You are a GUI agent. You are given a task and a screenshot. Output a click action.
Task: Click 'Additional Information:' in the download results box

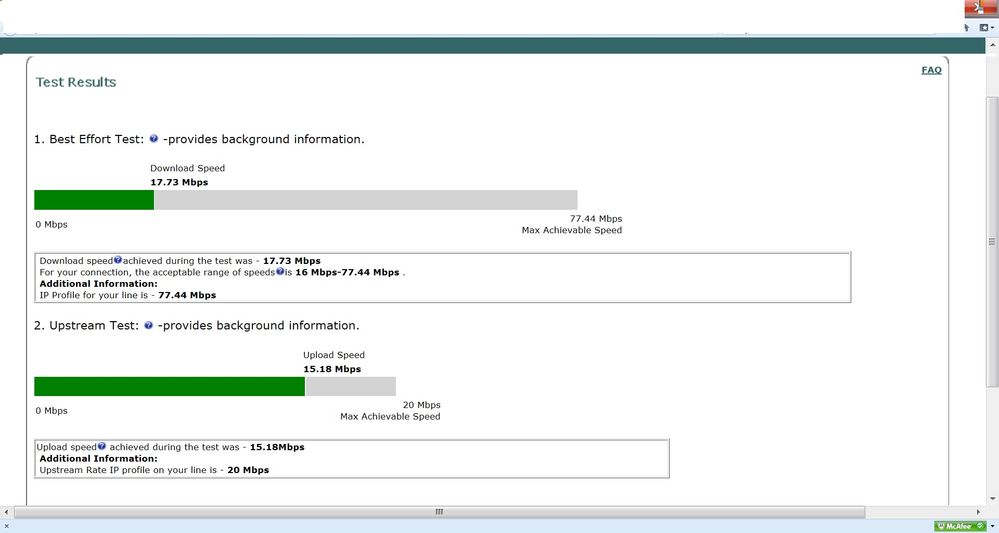click(98, 283)
